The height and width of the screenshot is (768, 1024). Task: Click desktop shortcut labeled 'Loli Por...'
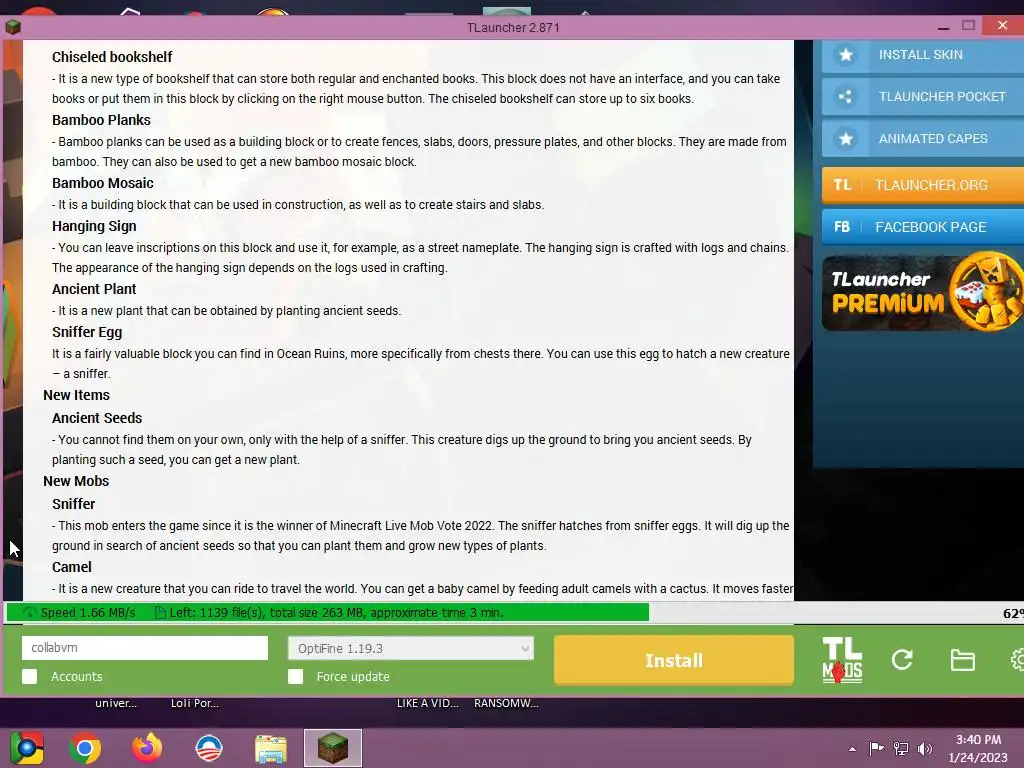(x=195, y=703)
